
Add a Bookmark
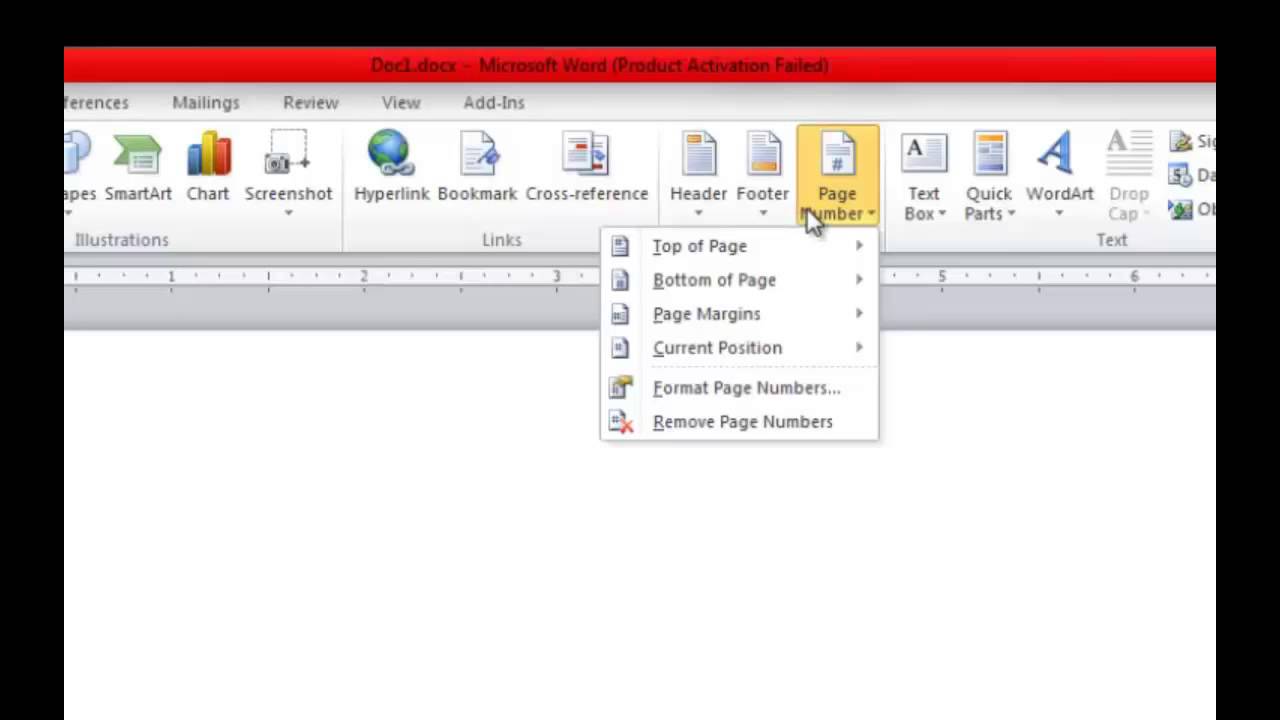coord(477,168)
